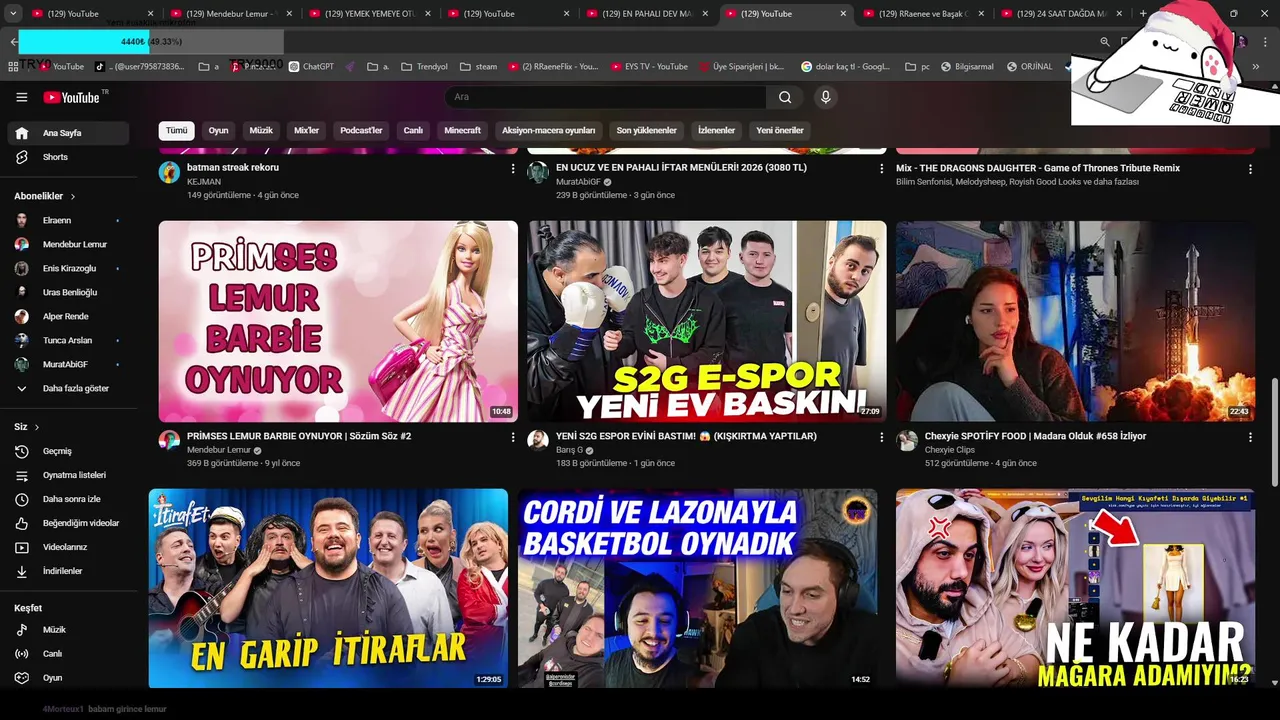Expand Daha fazla göster in subscriptions

click(68, 388)
